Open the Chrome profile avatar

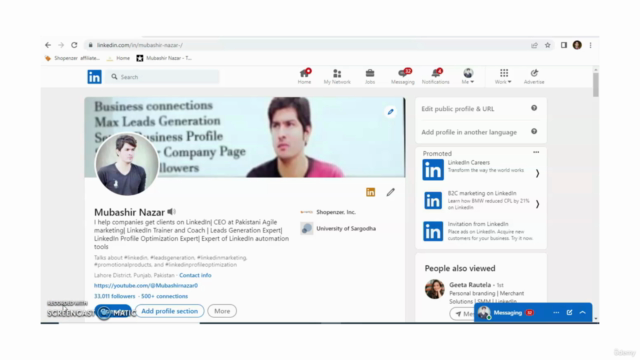577,45
